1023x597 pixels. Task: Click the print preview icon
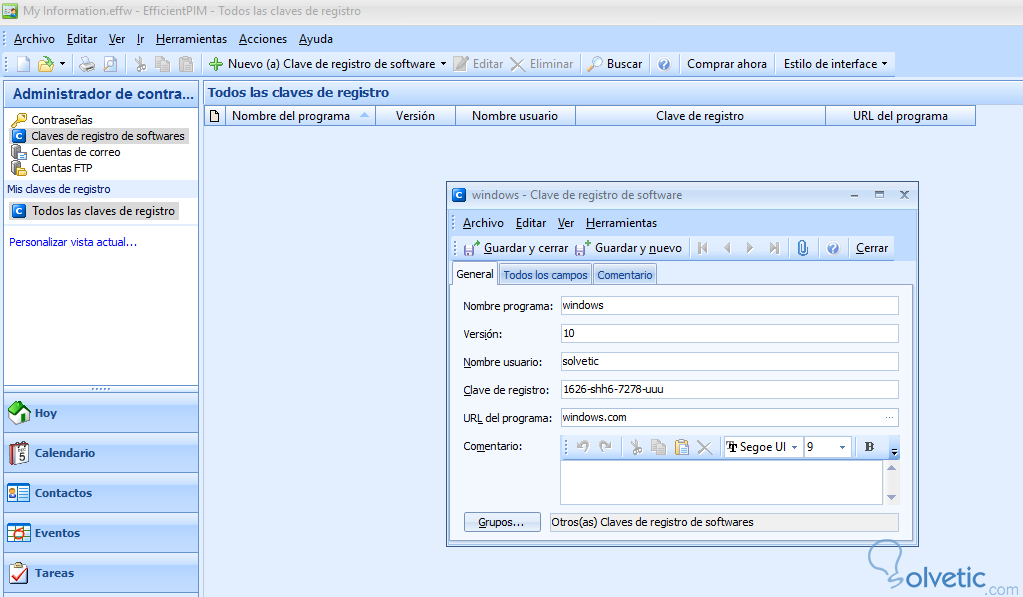pyautogui.click(x=110, y=64)
